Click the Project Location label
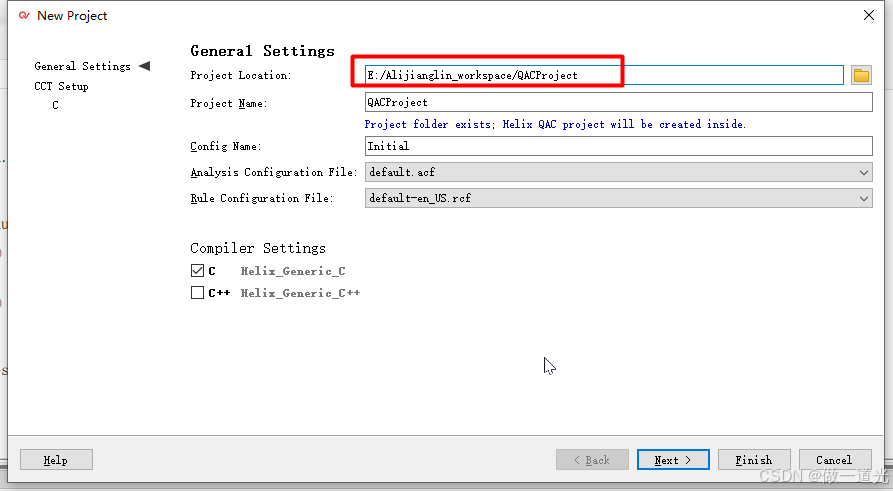This screenshot has height=491, width=893. 241,75
